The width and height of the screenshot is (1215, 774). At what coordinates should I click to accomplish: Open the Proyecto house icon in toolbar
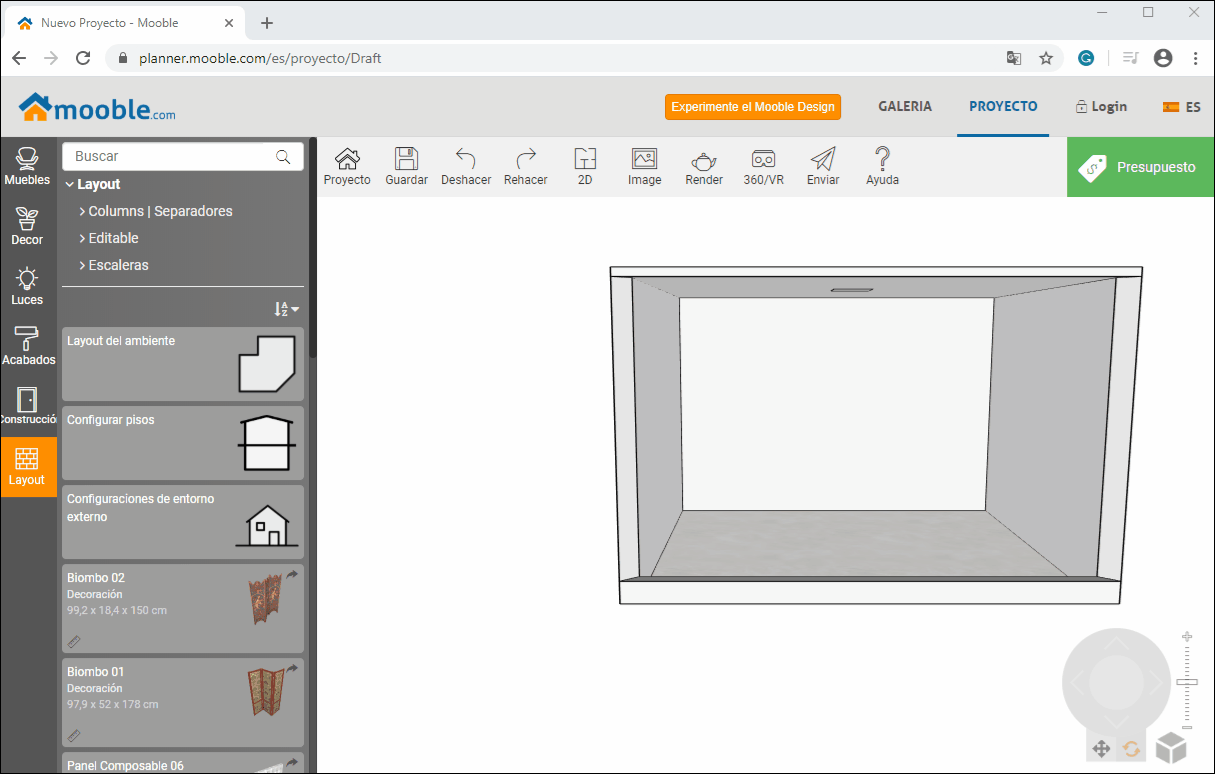click(x=347, y=166)
